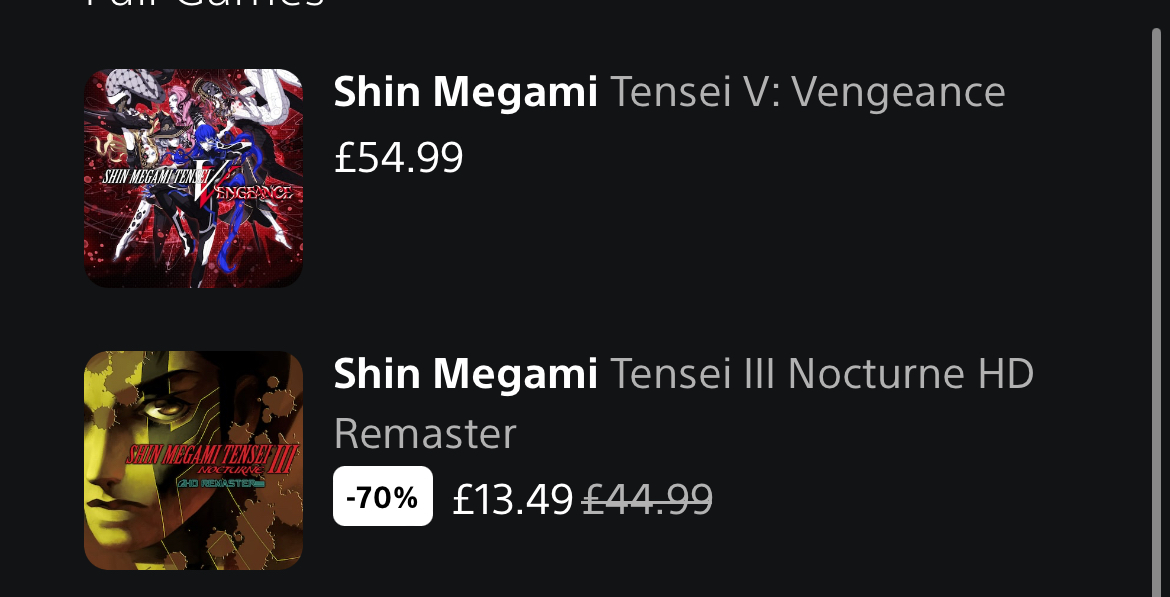The height and width of the screenshot is (597, 1170).
Task: Click the Tensei III Nocturne HD title
Action: pyautogui.click(x=821, y=375)
